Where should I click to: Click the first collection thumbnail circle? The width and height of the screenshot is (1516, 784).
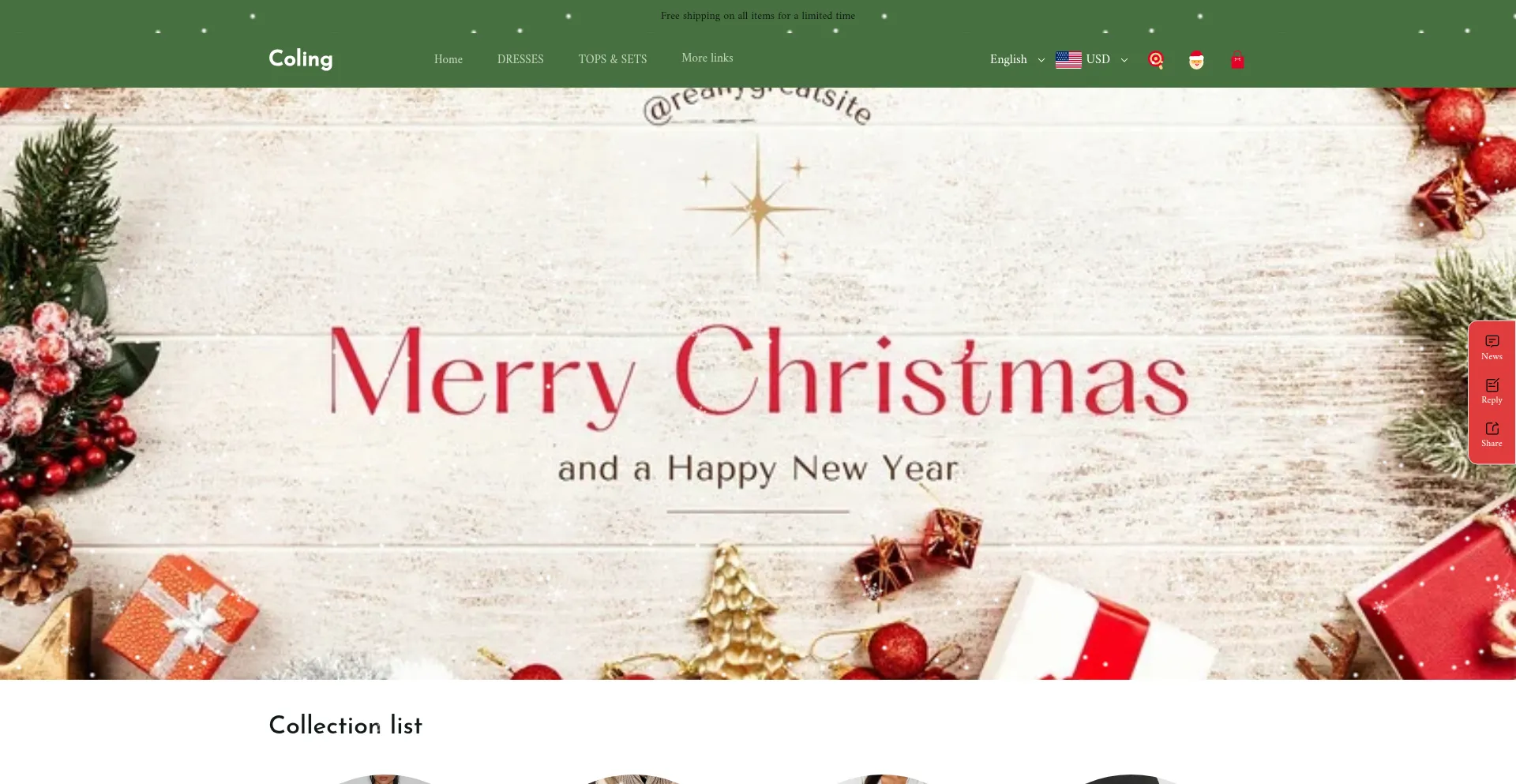(385, 779)
